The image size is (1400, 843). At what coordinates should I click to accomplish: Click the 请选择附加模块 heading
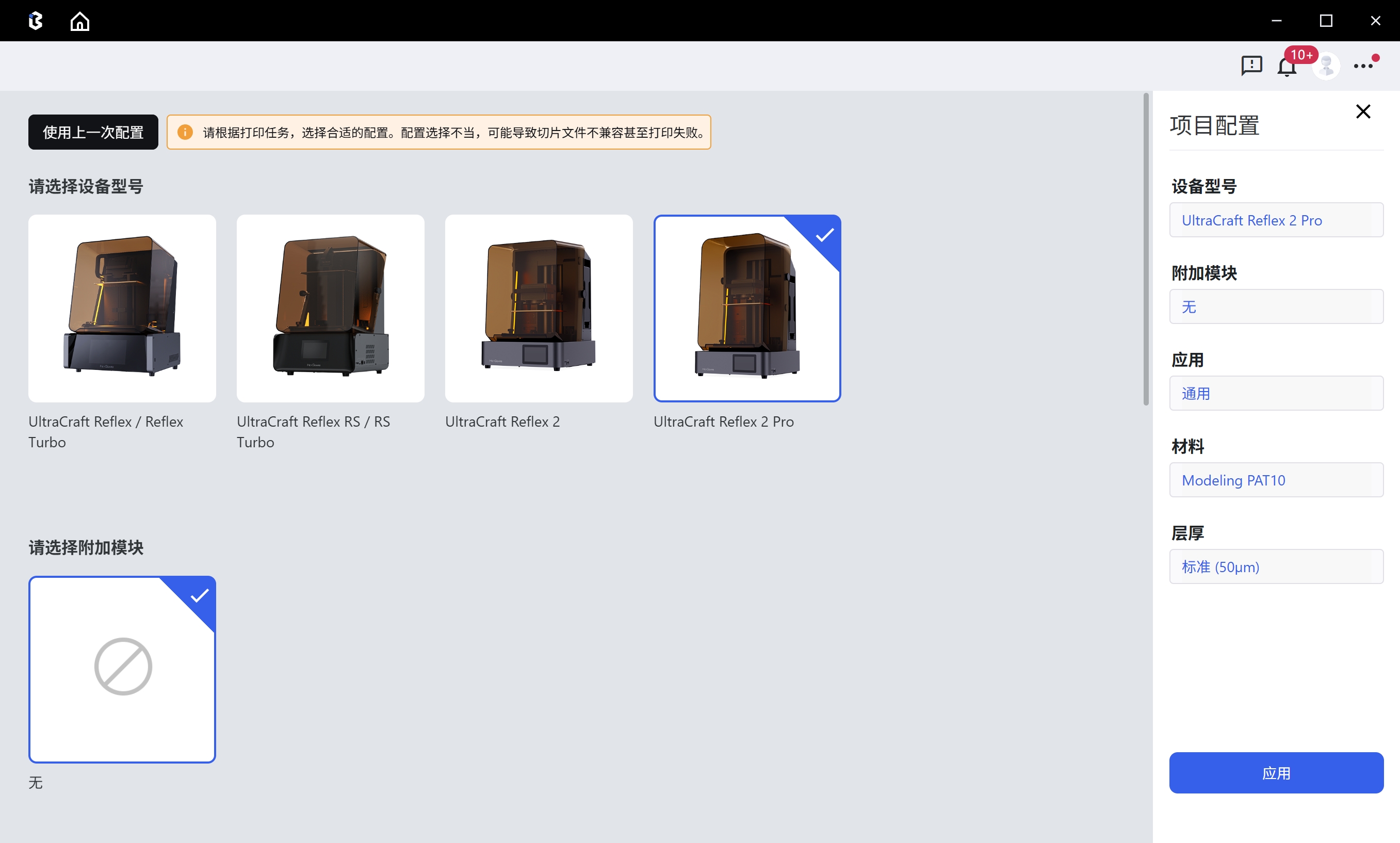86,547
